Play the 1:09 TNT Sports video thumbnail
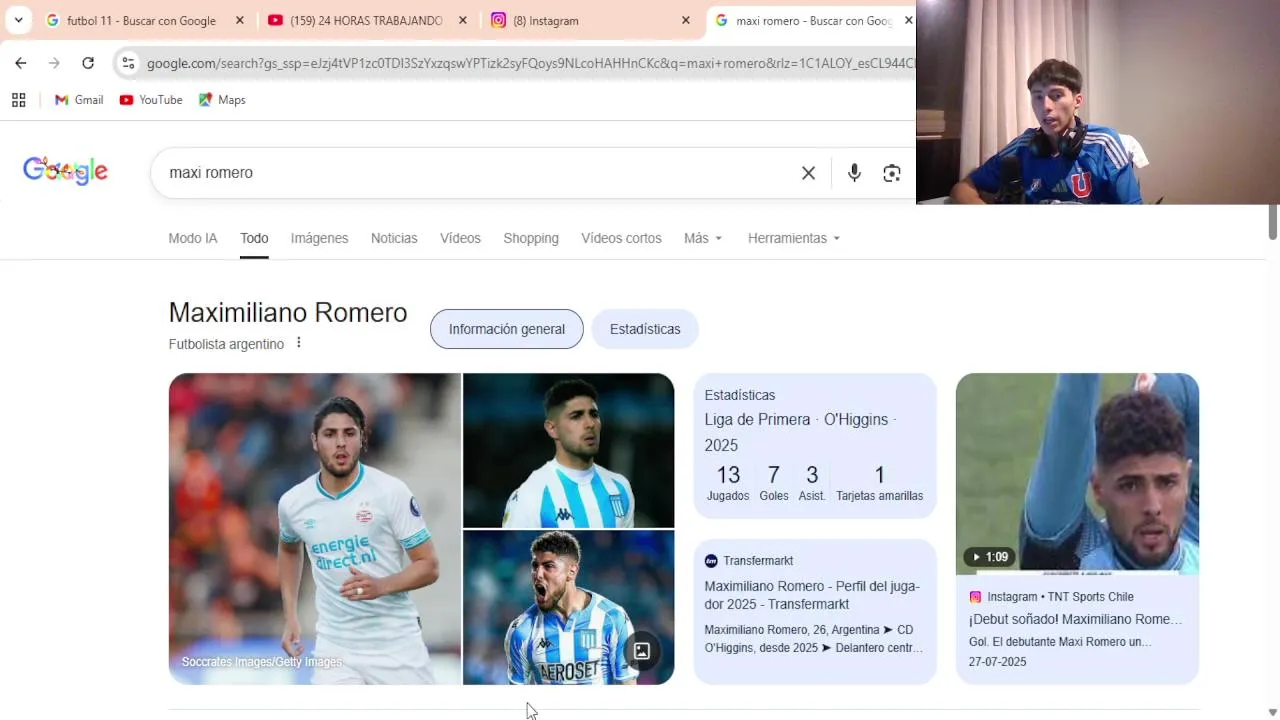Viewport: 1280px width, 720px height. [x=1077, y=474]
